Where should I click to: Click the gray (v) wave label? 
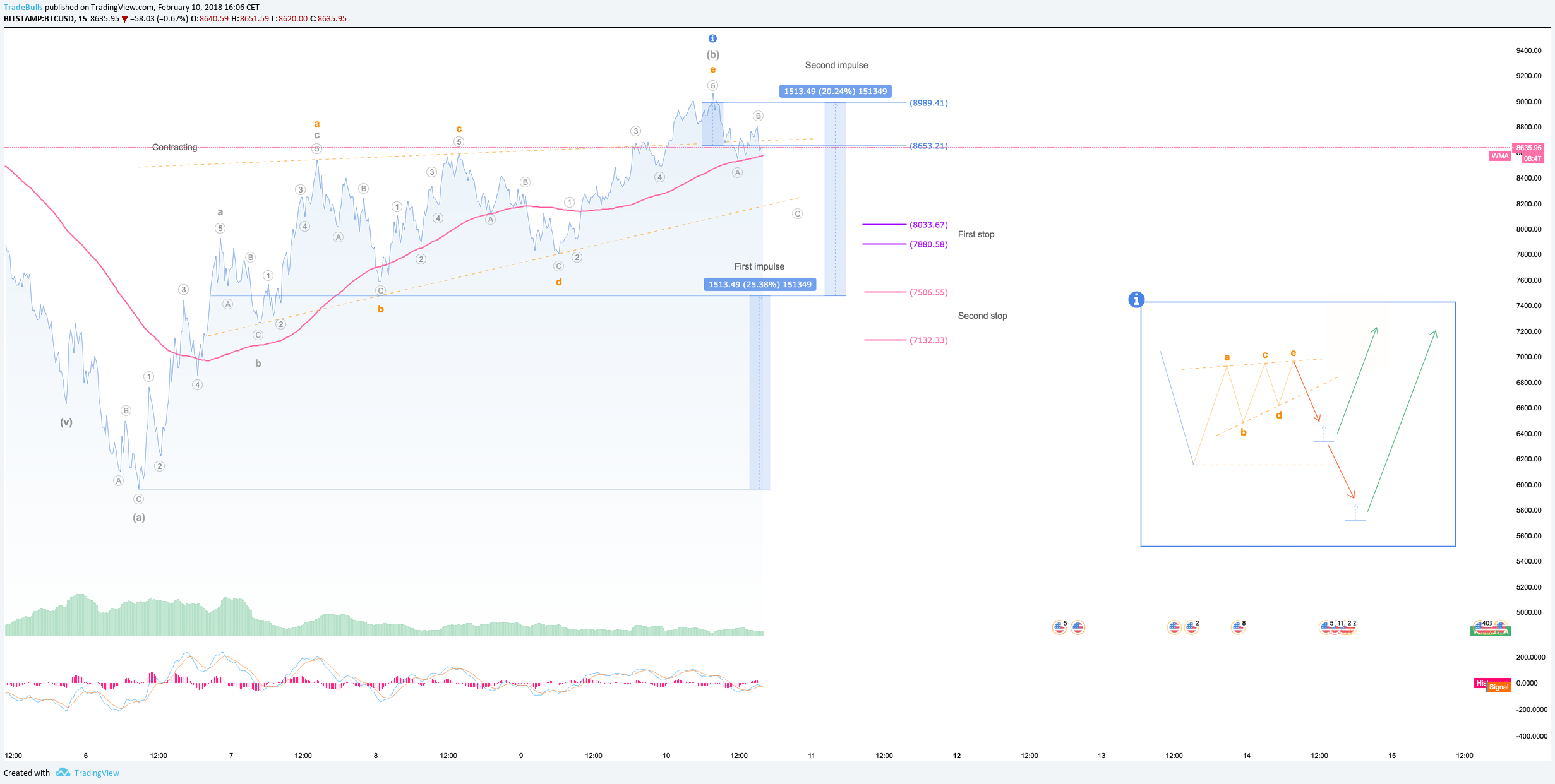tap(66, 422)
